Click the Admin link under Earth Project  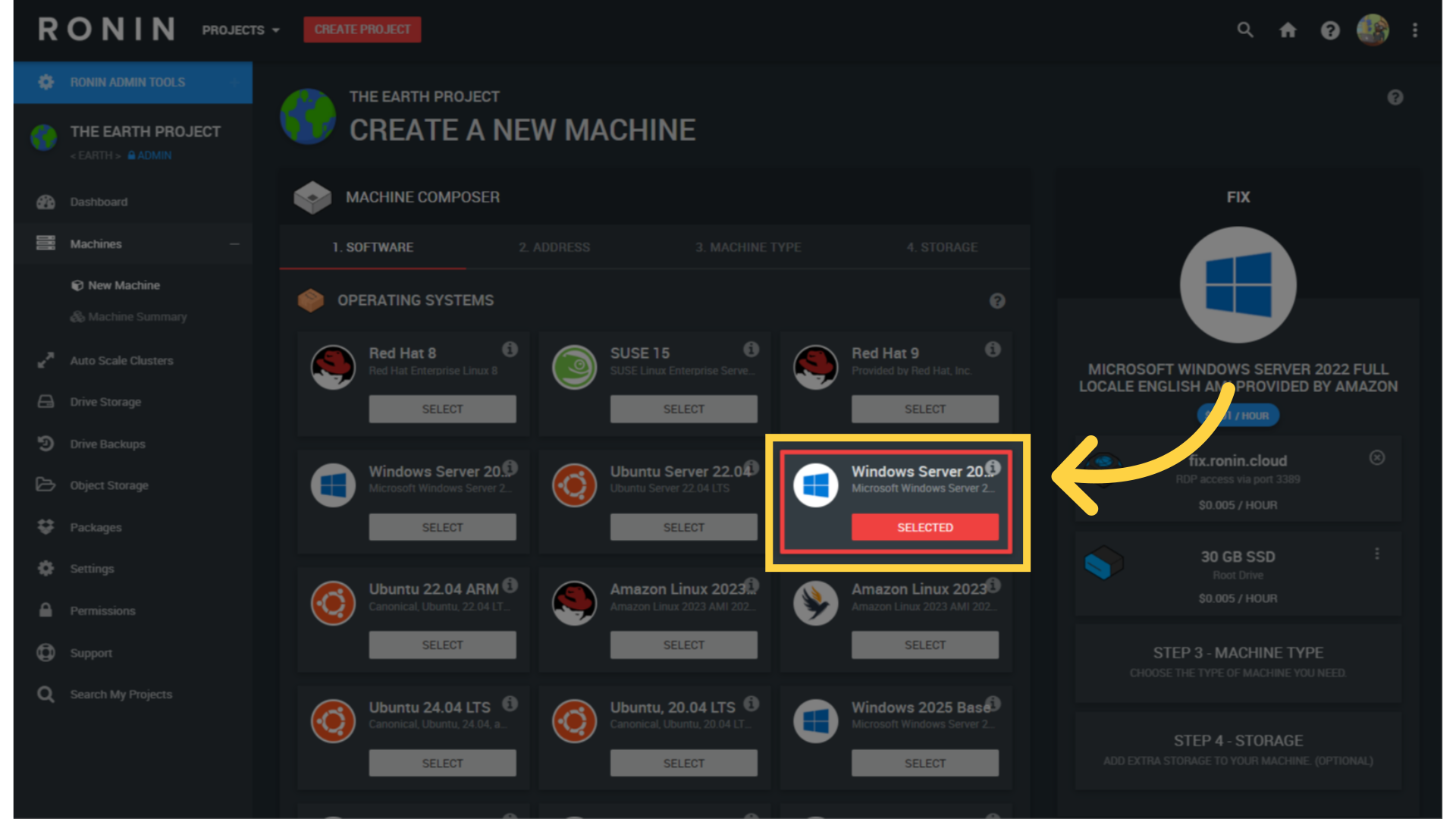pyautogui.click(x=149, y=155)
